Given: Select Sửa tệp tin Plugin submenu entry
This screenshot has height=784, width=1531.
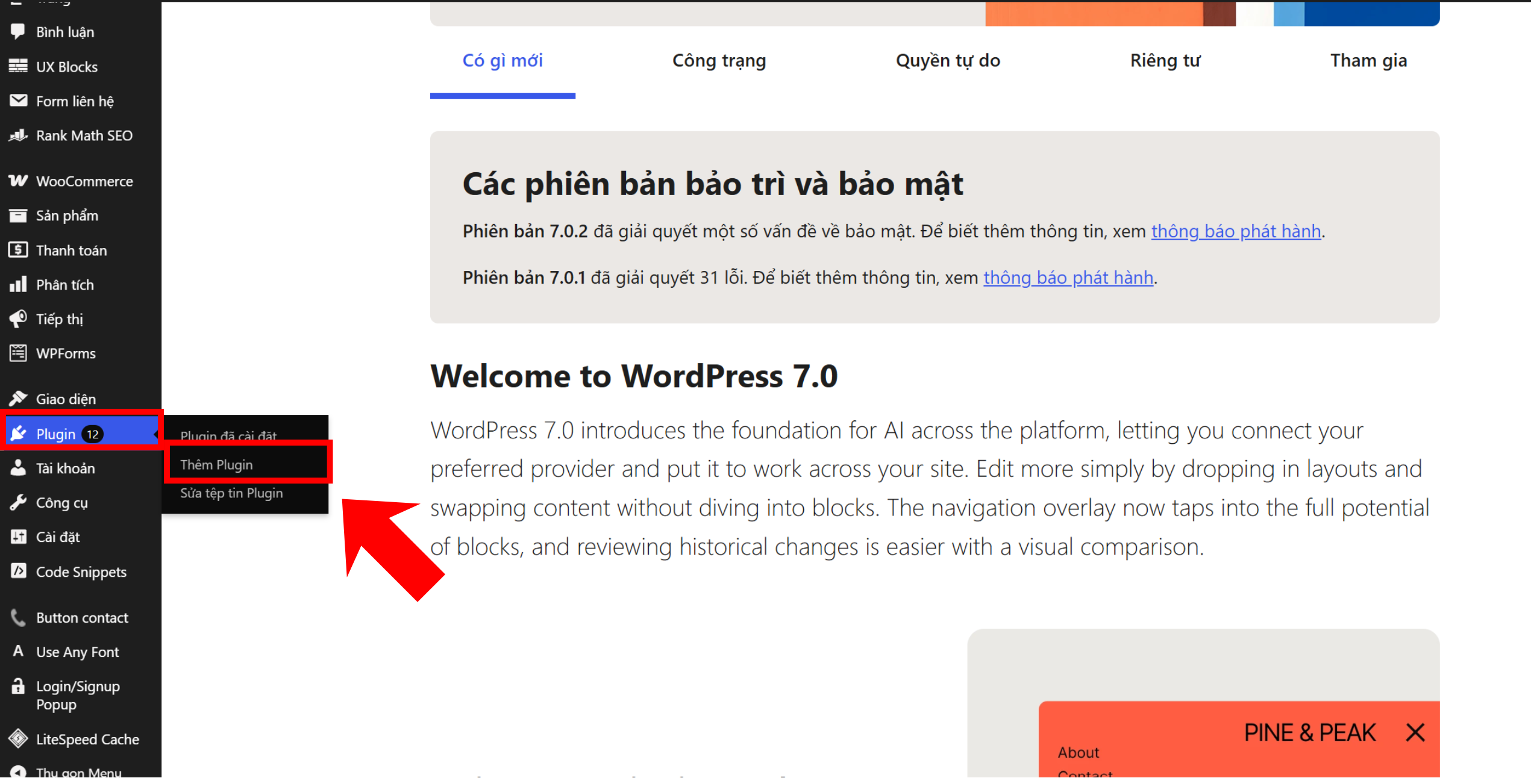Looking at the screenshot, I should pyautogui.click(x=231, y=493).
